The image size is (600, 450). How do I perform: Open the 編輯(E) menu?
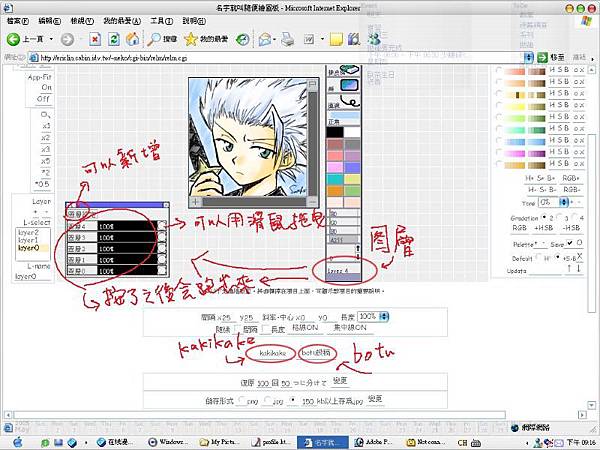(50, 21)
